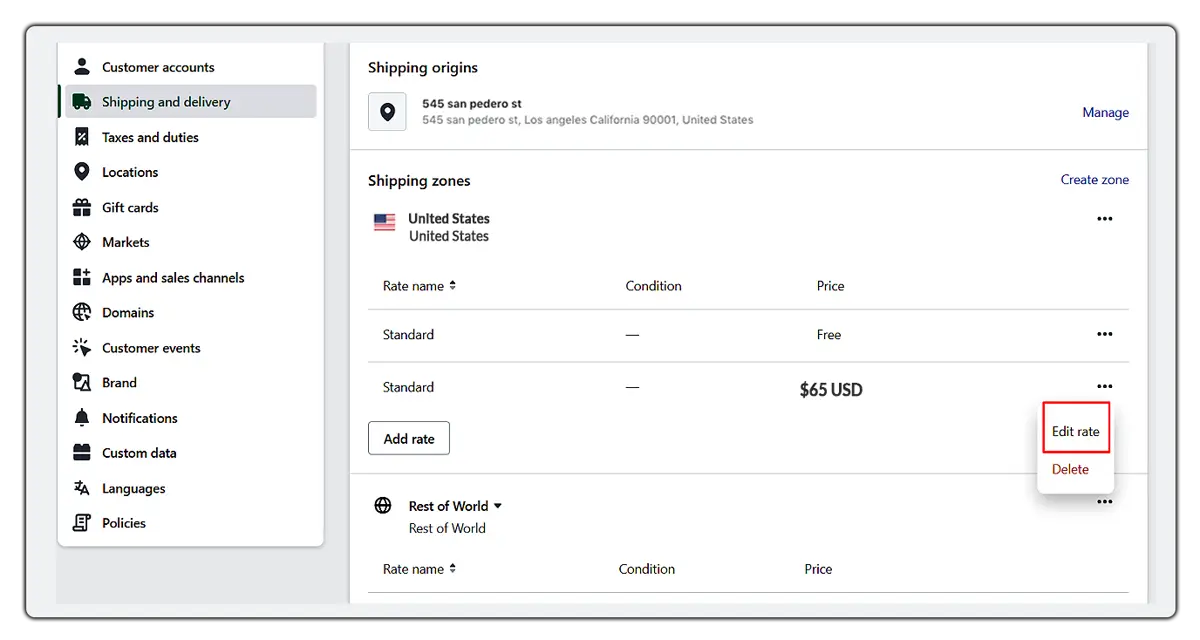Click the Standard rate name in Free row
This screenshot has width=1200, height=640.
click(408, 335)
